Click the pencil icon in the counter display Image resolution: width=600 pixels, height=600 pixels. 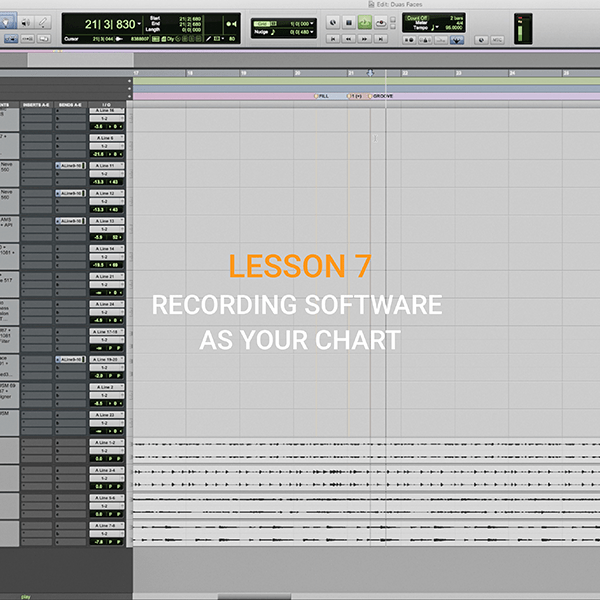click(x=209, y=39)
